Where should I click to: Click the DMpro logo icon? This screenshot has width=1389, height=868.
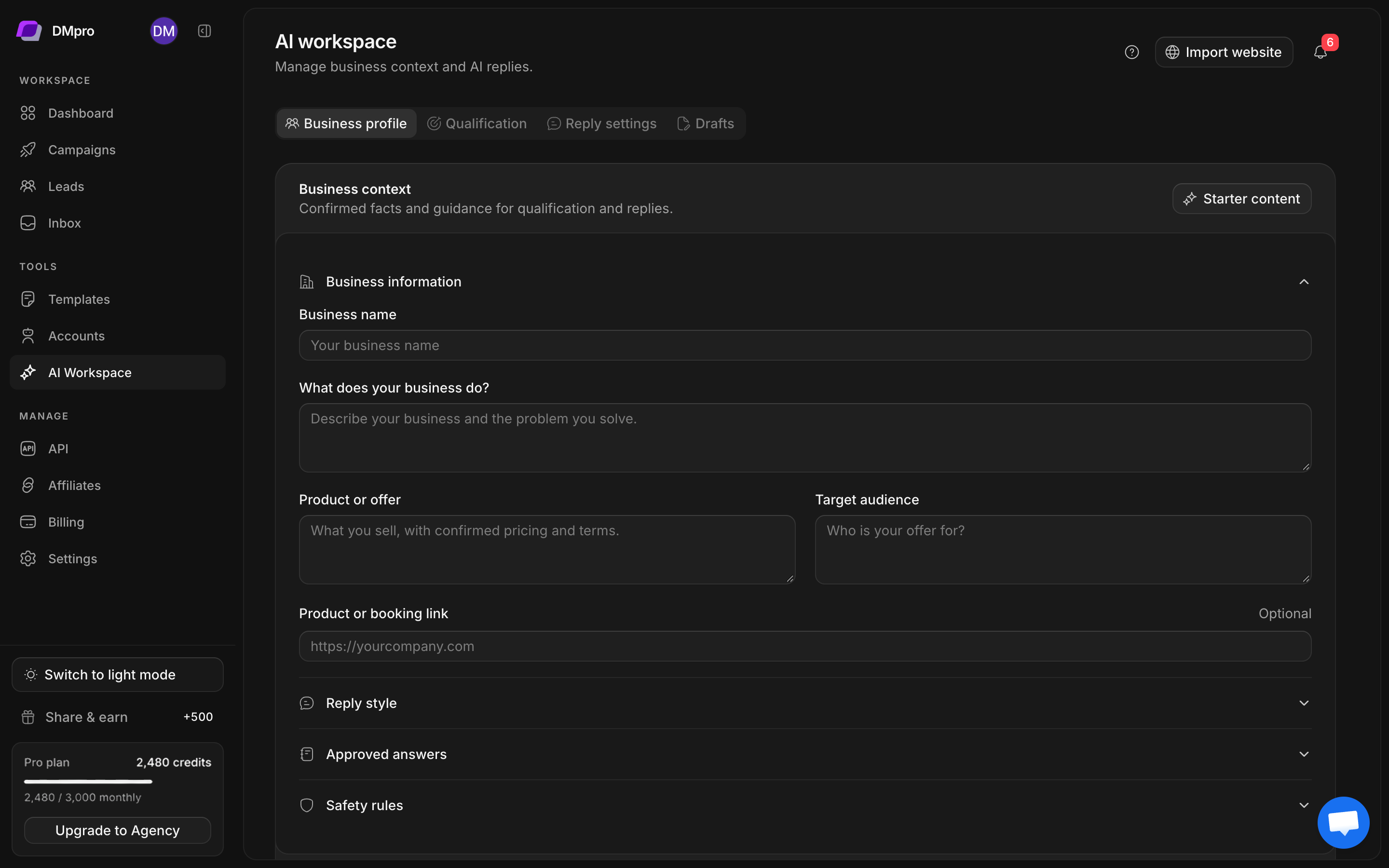point(29,30)
